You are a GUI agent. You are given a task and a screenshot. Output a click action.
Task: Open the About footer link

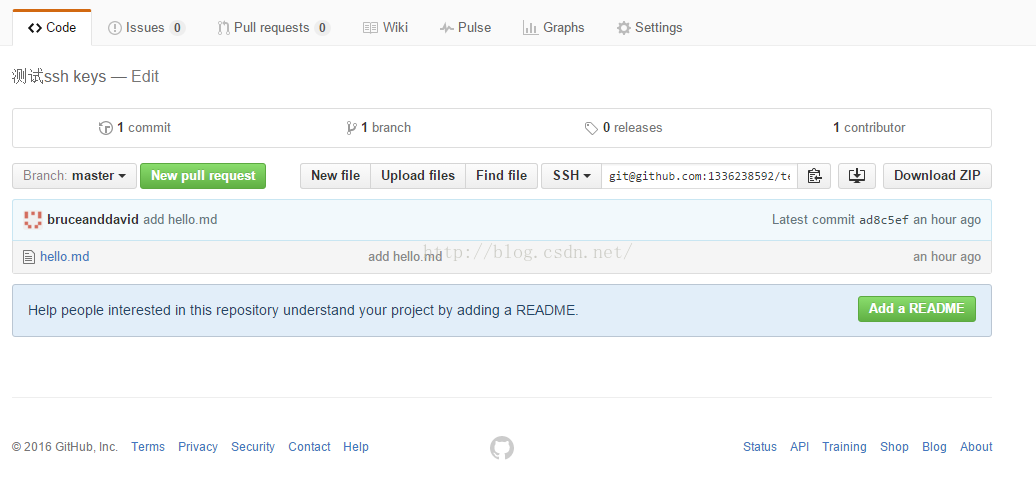coord(977,447)
